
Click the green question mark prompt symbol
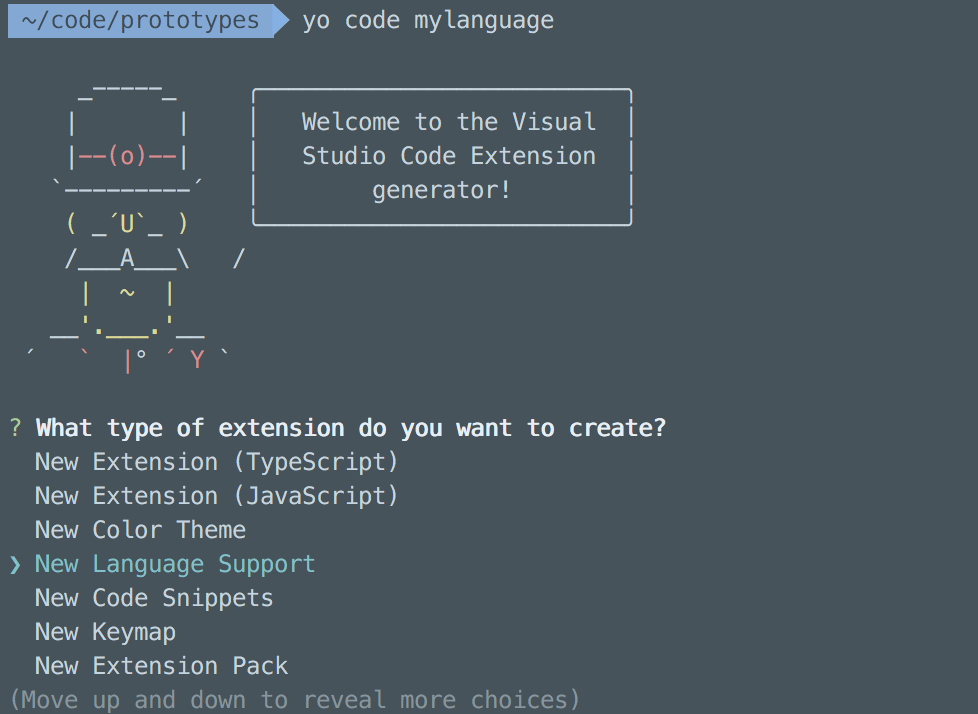15,428
